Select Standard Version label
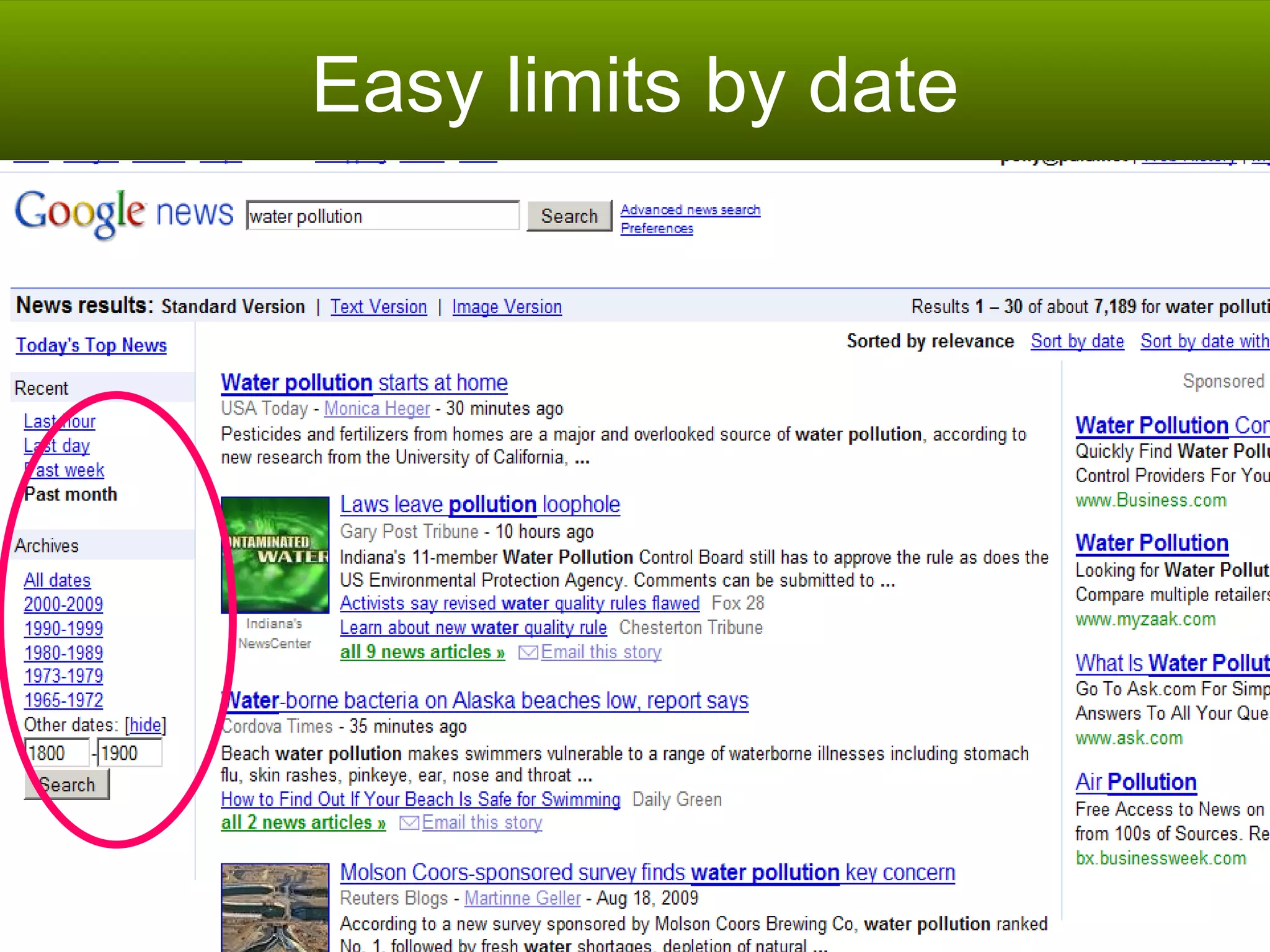1270x952 pixels. pyautogui.click(x=233, y=307)
